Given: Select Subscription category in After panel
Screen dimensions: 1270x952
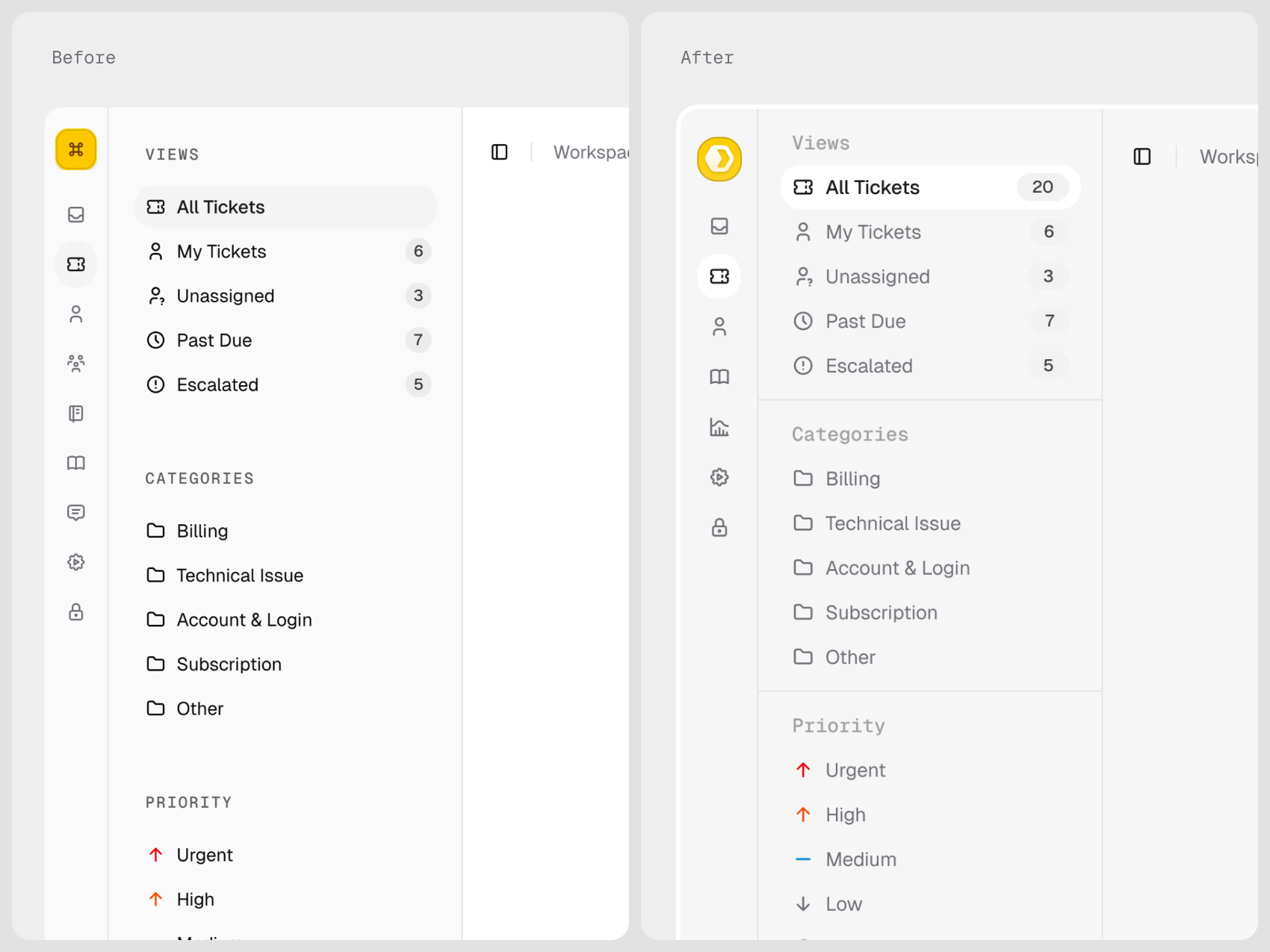Looking at the screenshot, I should click(930, 612).
